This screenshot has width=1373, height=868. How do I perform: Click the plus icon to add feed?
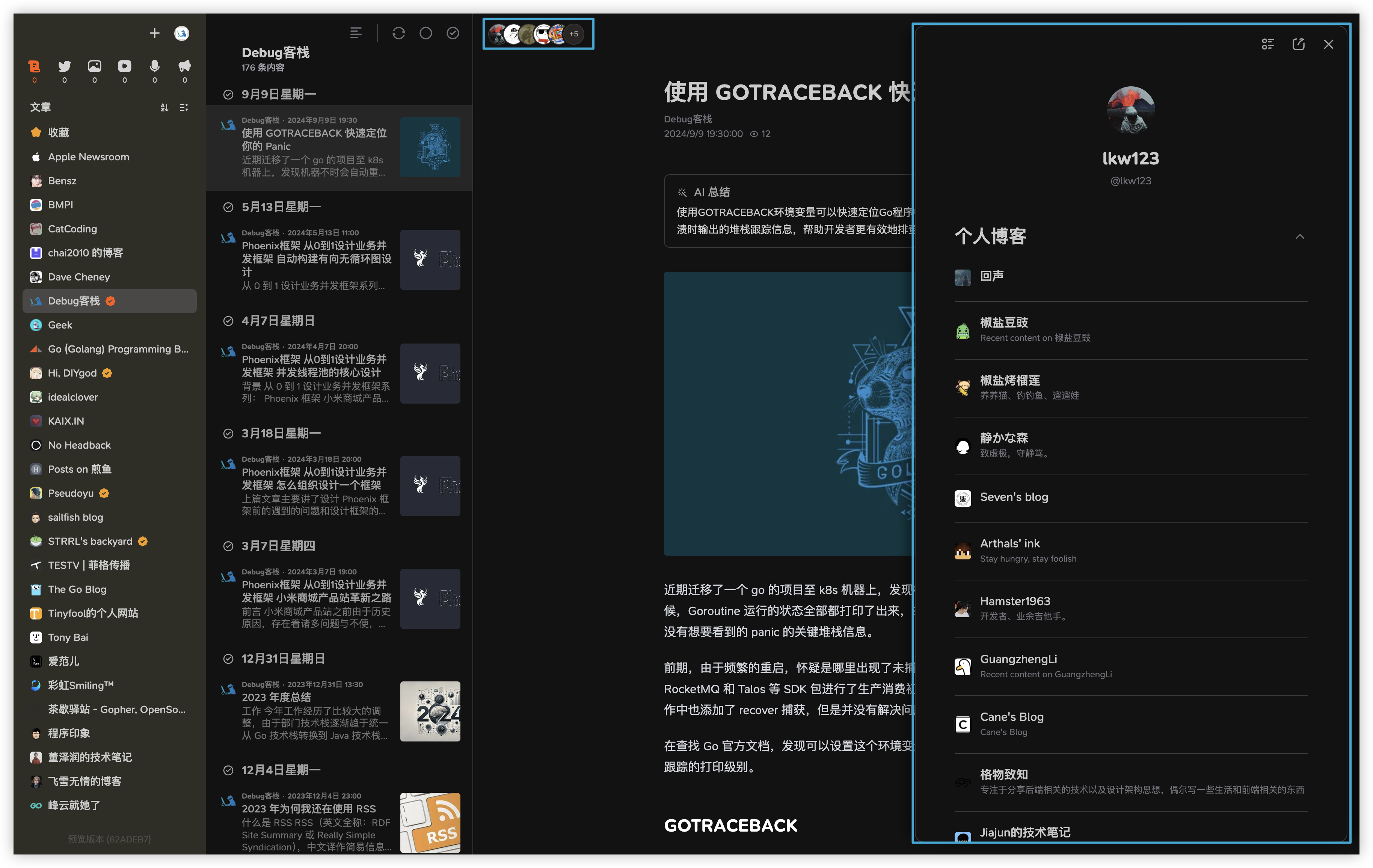point(154,33)
